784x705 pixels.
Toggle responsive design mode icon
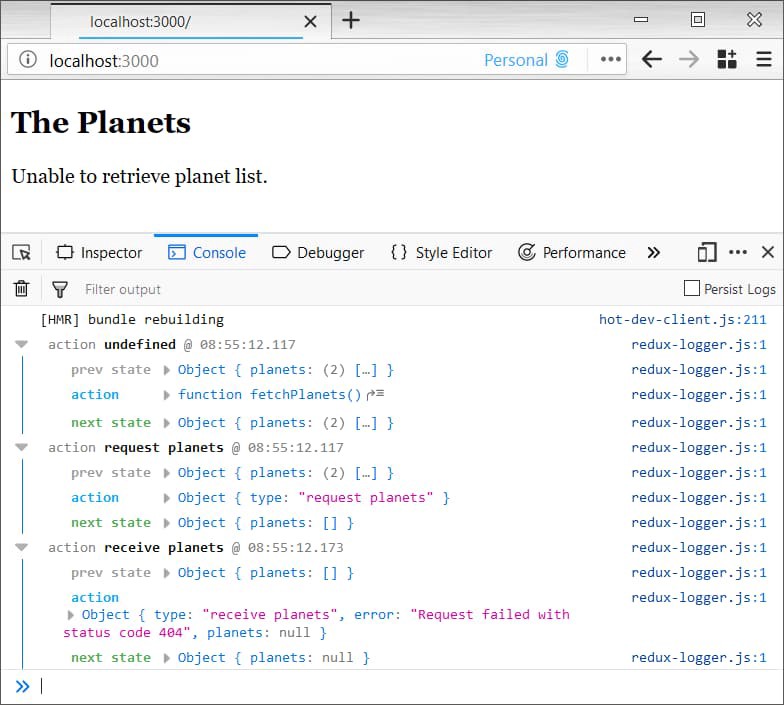point(707,253)
